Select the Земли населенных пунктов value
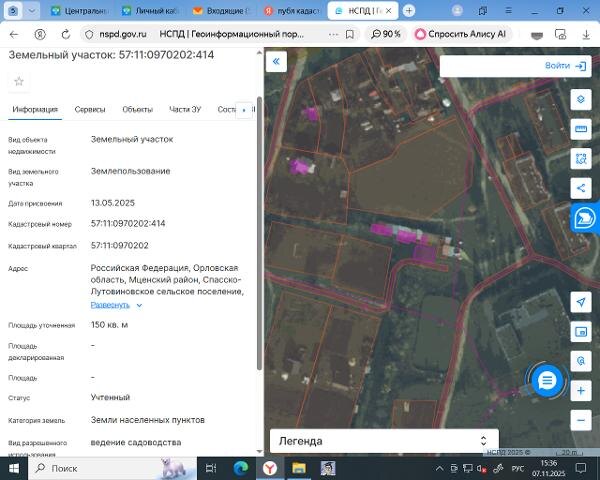The height and width of the screenshot is (480, 600). pos(147,420)
